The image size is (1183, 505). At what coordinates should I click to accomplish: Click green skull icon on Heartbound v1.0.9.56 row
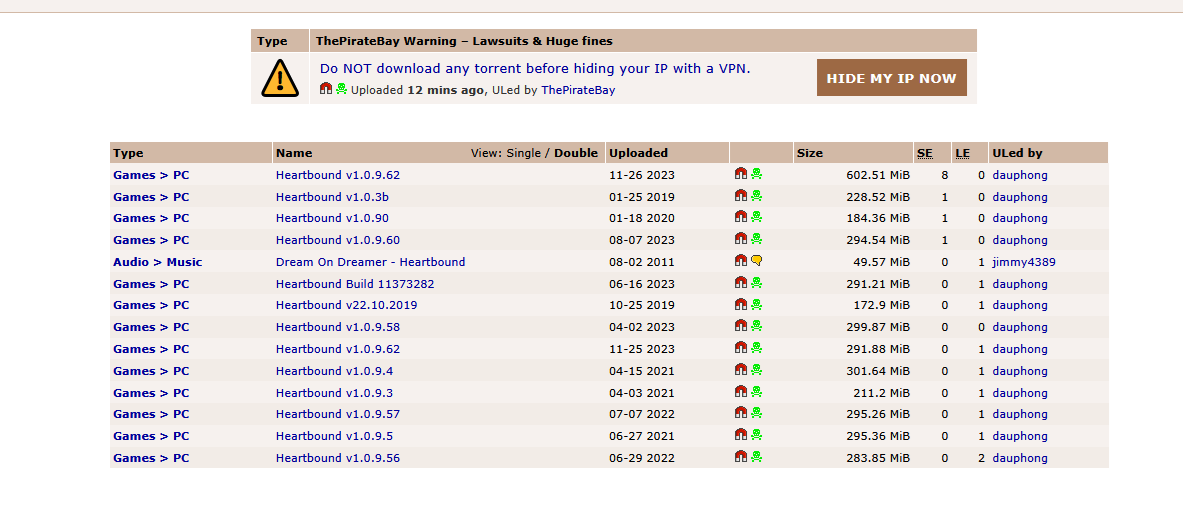click(756, 456)
